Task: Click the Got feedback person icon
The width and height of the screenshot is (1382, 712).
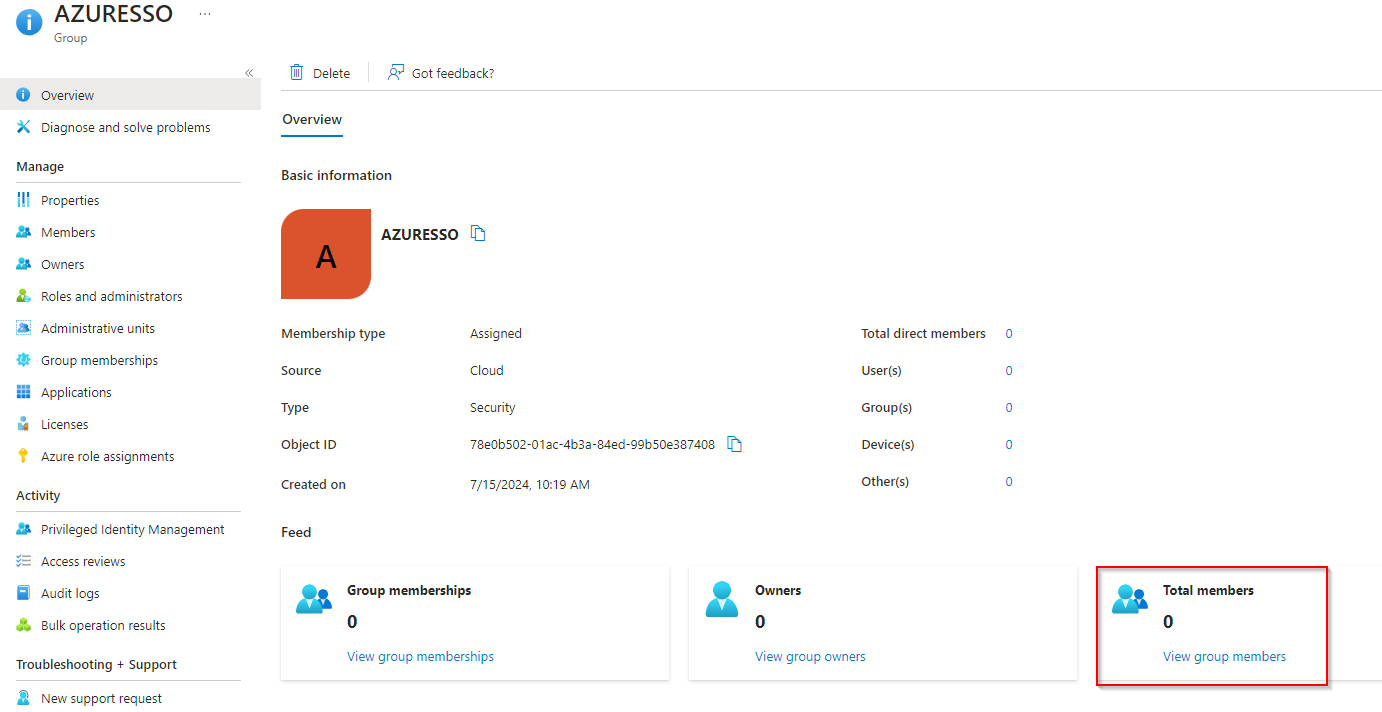Action: pyautogui.click(x=396, y=72)
